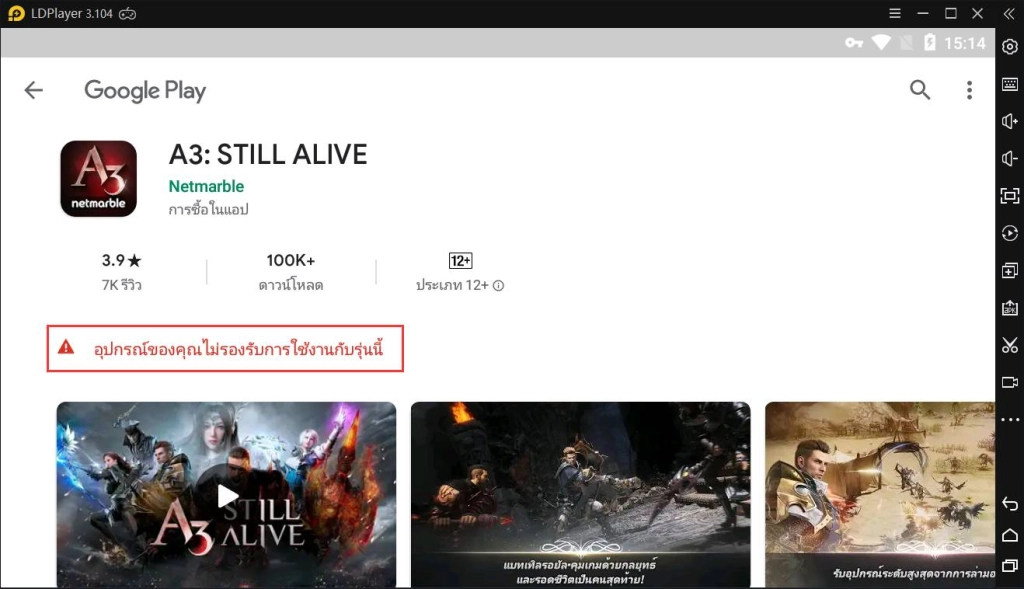Open the three-dot overflow menu
Image resolution: width=1024 pixels, height=589 pixels.
[969, 90]
